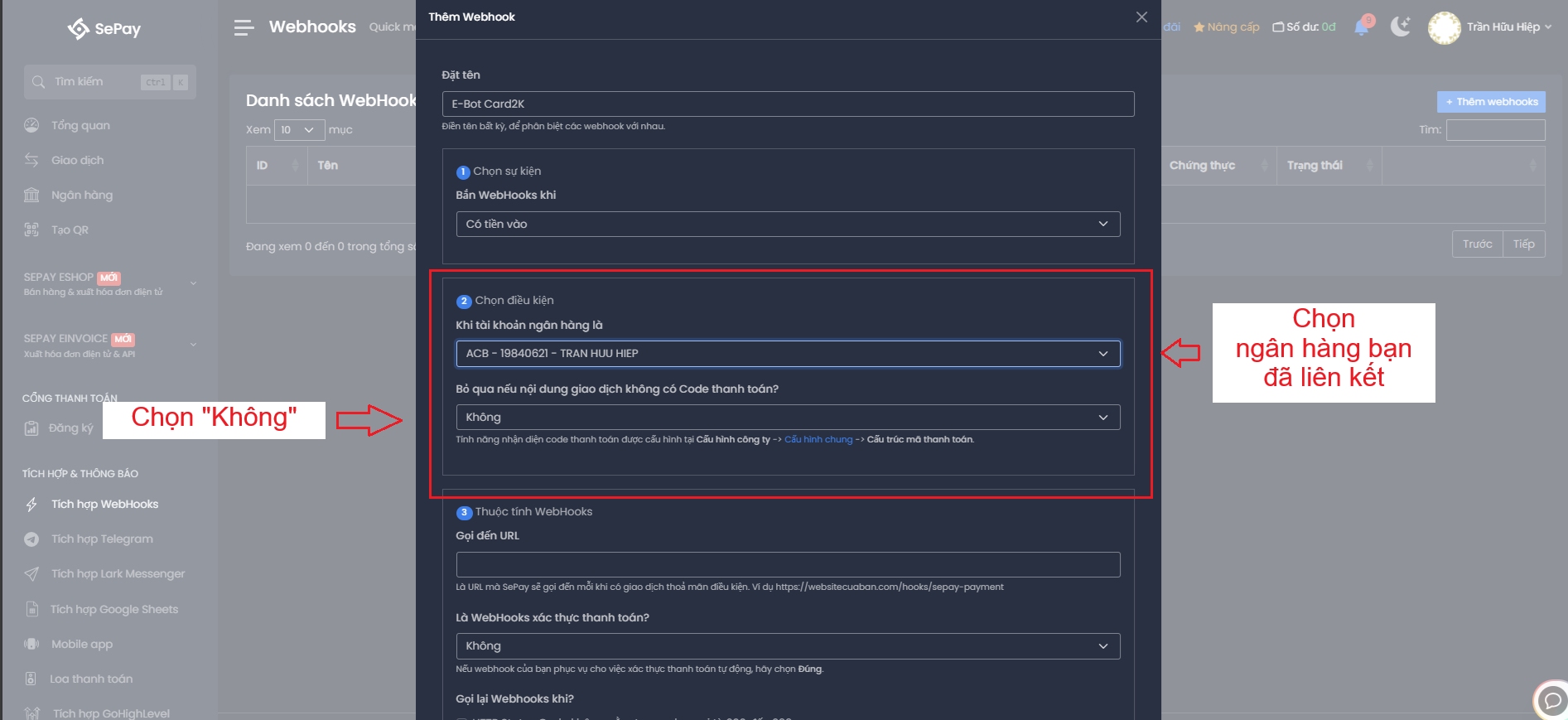Viewport: 1568px width, 720px height.
Task: Click the hamburger menu icon
Action: pyautogui.click(x=244, y=28)
